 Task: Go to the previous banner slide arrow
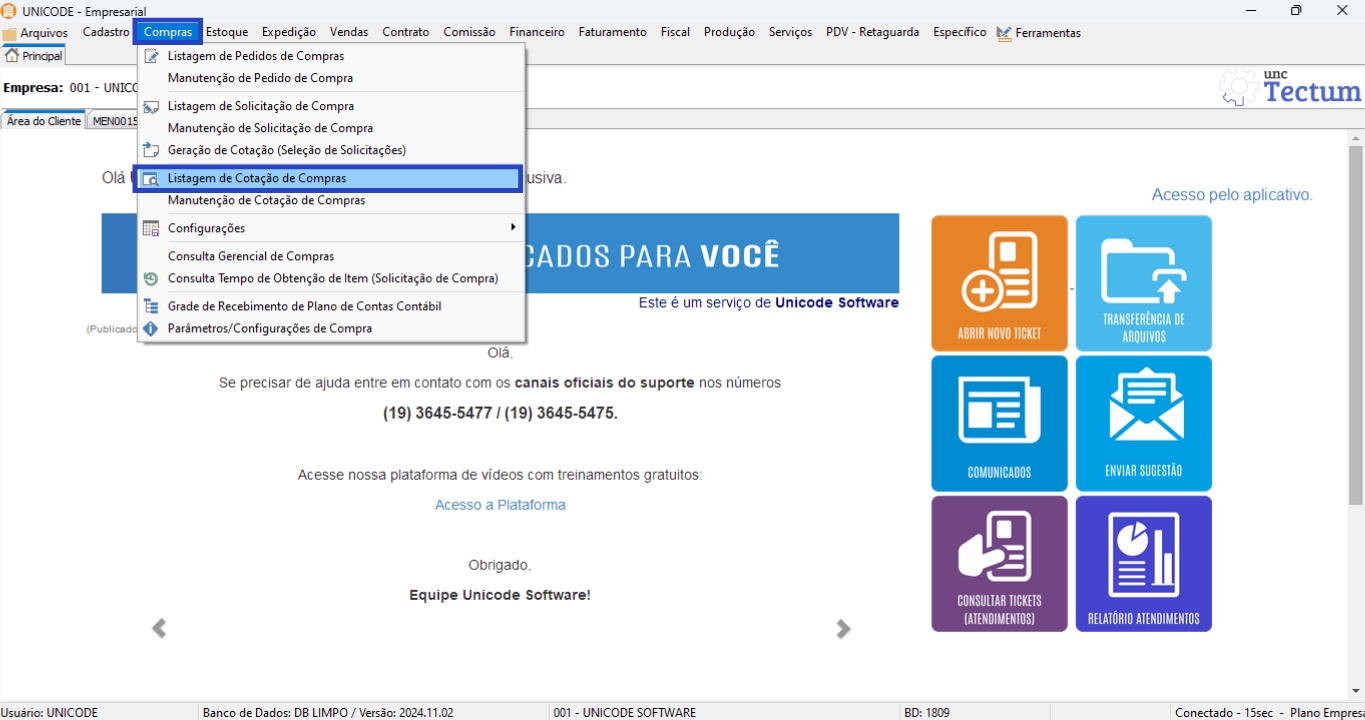coord(159,628)
